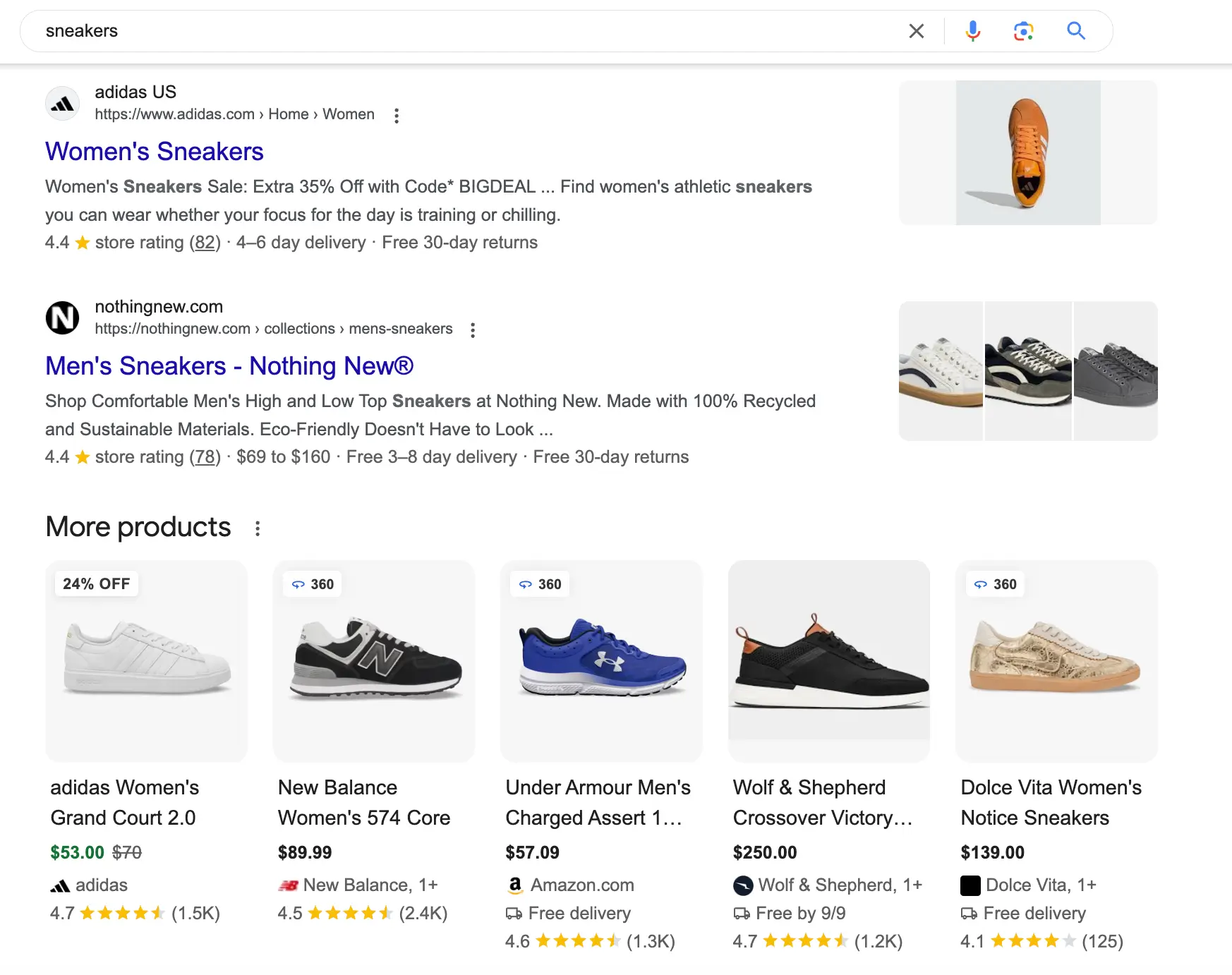Screen dimensions: 1232x975
Task: Open the Women's Sneakers result link
Action: (x=155, y=152)
